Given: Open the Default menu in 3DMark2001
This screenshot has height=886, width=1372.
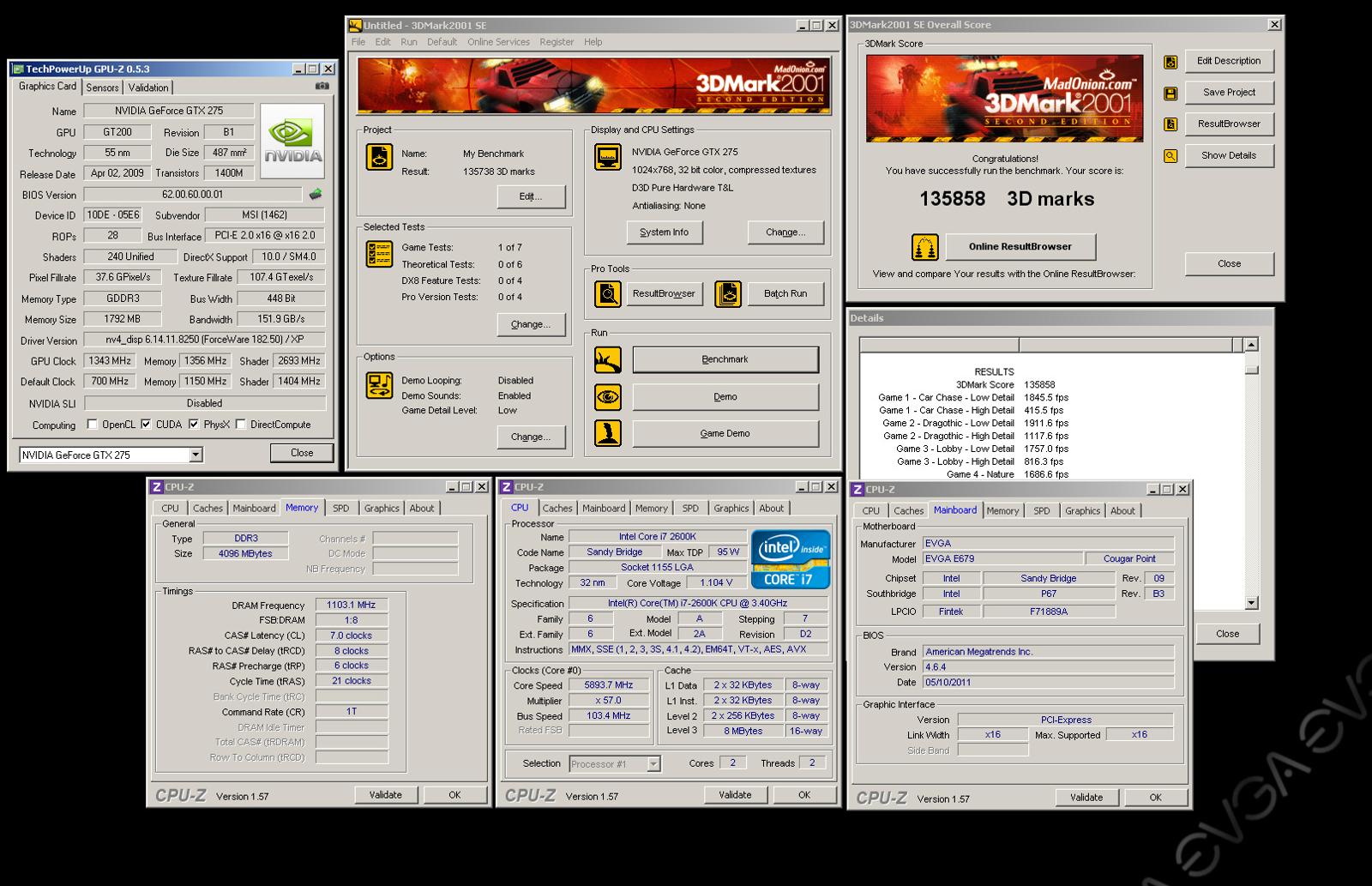Looking at the screenshot, I should 442,42.
